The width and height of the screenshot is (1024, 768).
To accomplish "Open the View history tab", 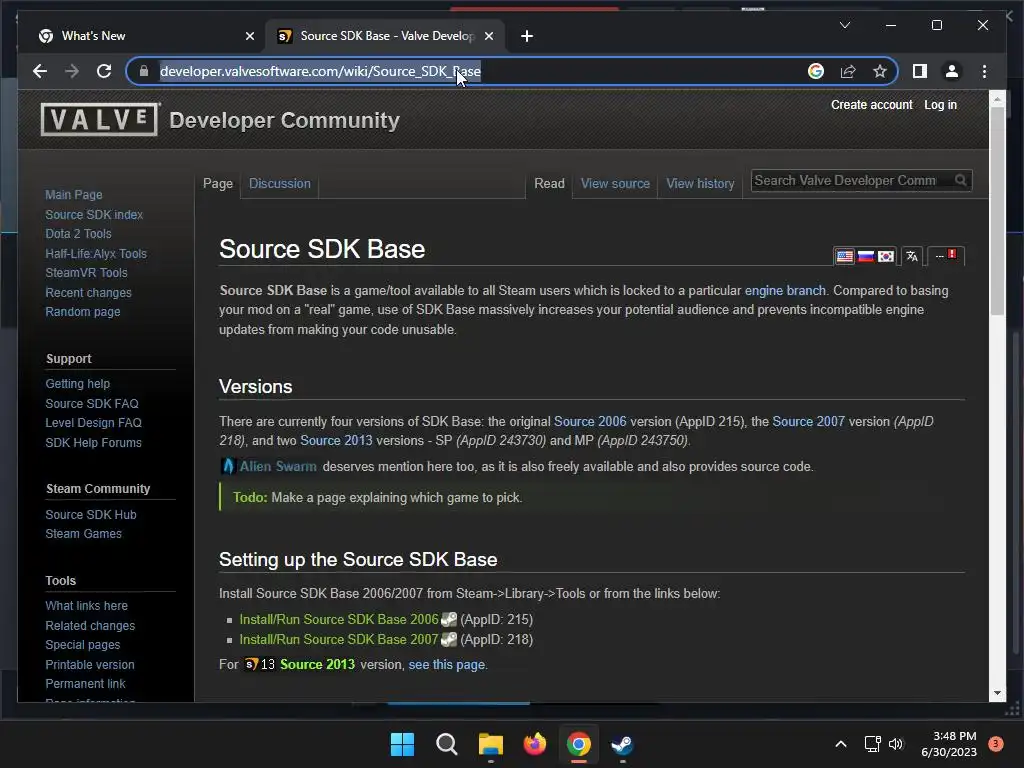I will (x=700, y=184).
